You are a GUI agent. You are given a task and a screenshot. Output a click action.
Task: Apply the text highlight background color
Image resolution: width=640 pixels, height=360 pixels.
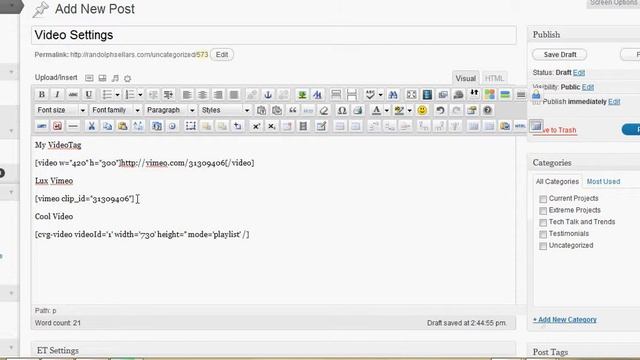coord(399,110)
